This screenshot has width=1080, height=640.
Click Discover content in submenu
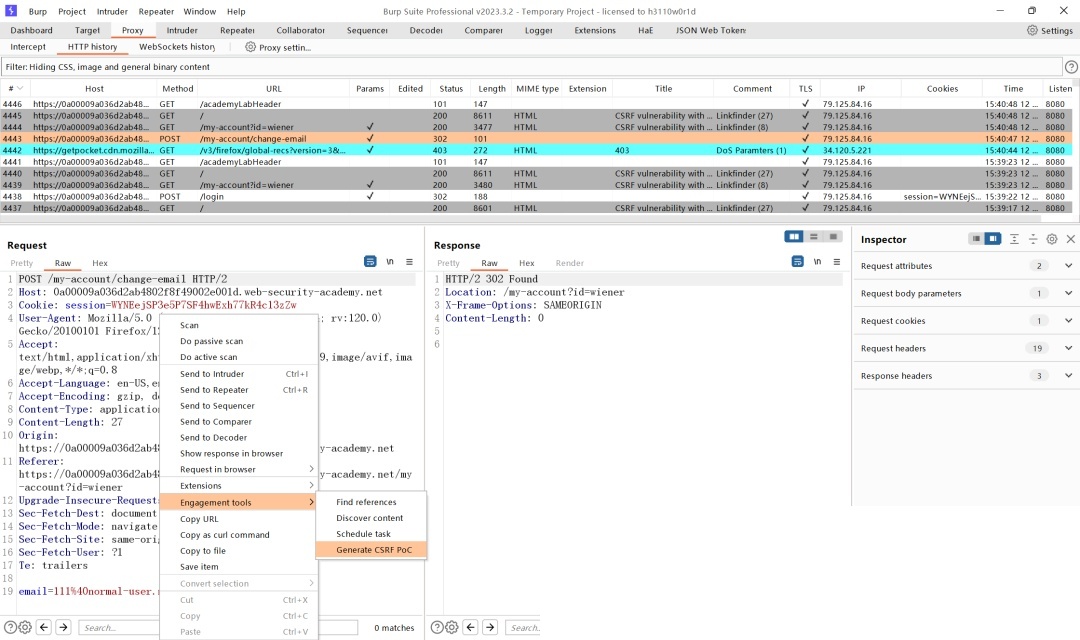(371, 518)
